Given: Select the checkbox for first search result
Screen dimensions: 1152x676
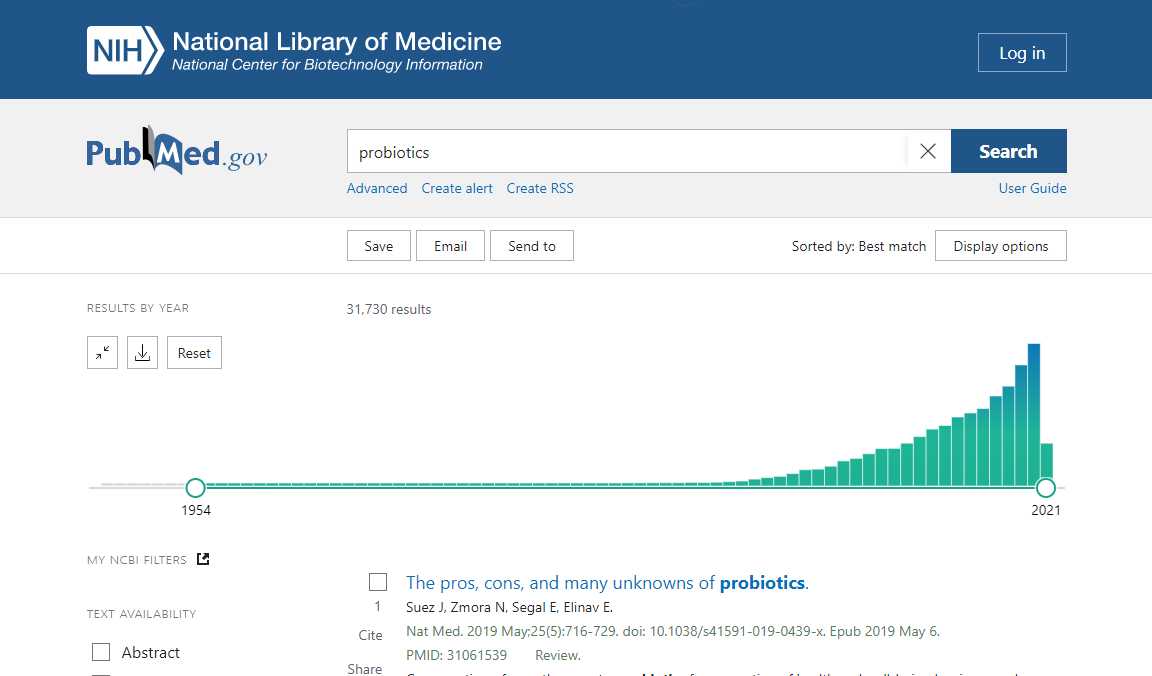Looking at the screenshot, I should pyautogui.click(x=378, y=582).
